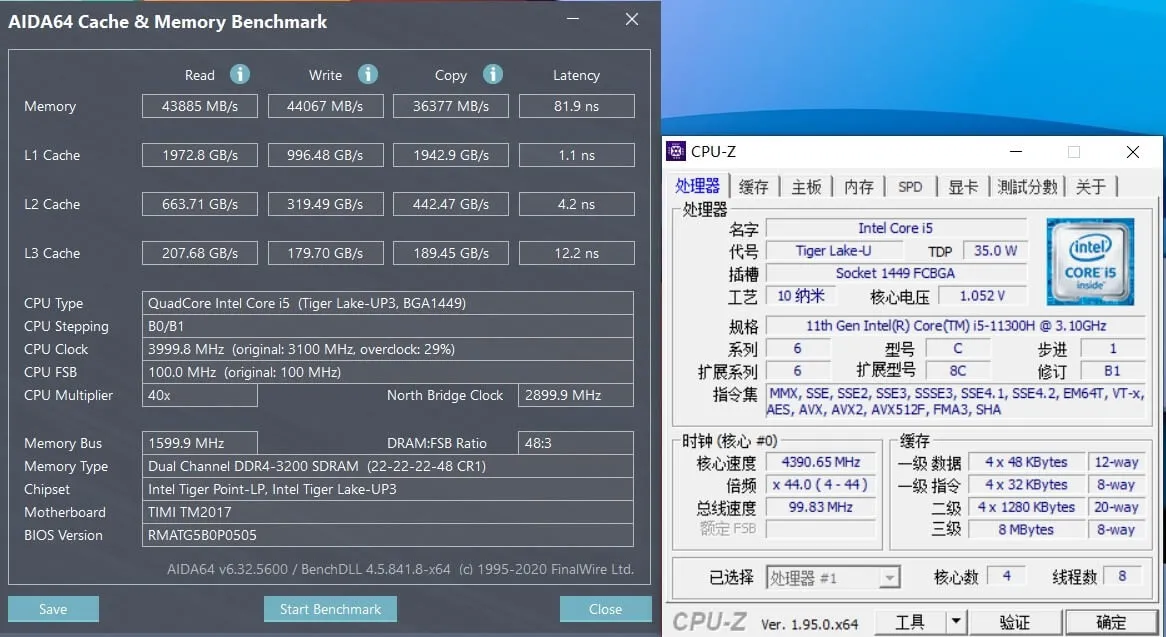Click the Read info icon in AIDA64
Screen dimensions: 1166x637
tap(239, 74)
